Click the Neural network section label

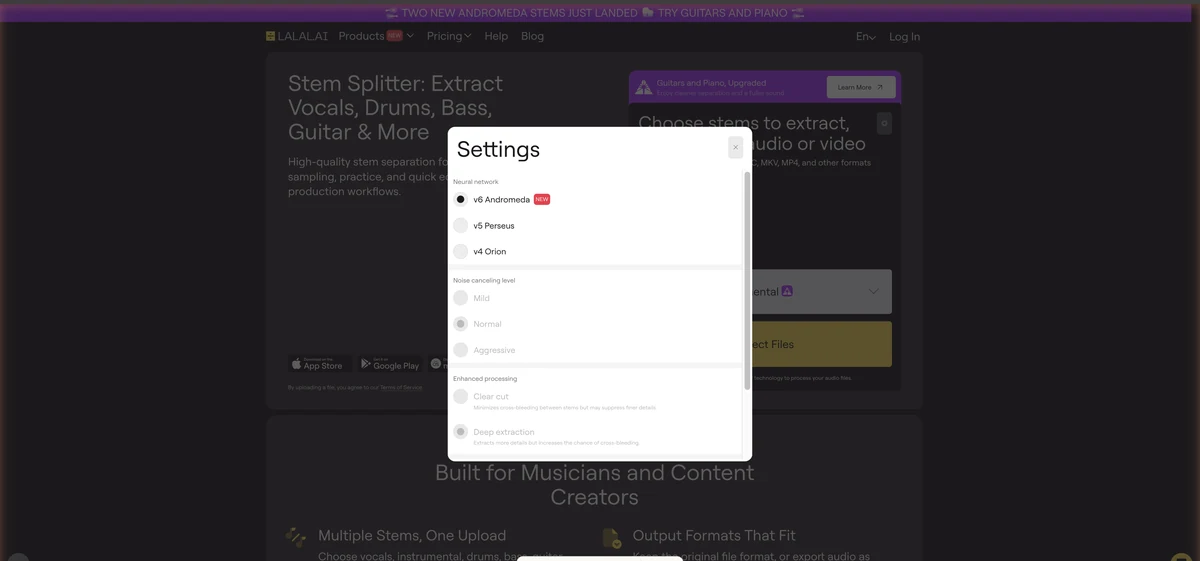pos(476,182)
